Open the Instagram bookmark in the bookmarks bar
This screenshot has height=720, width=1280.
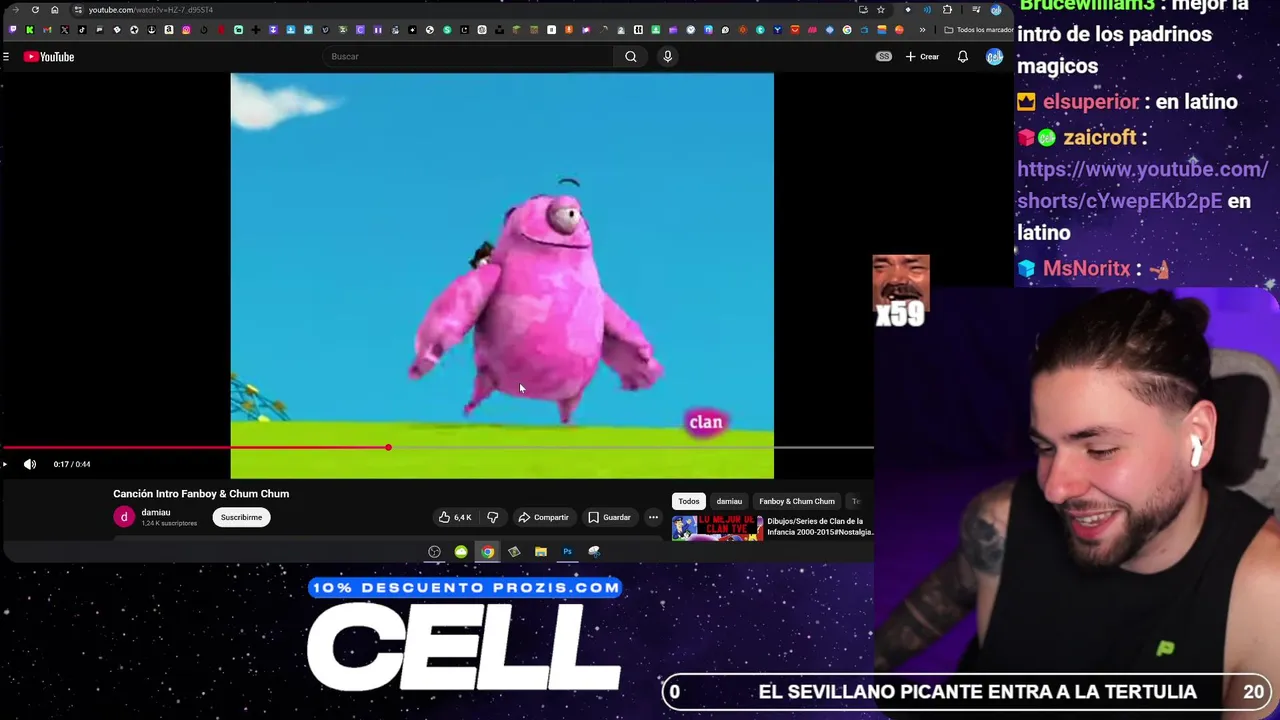click(186, 30)
